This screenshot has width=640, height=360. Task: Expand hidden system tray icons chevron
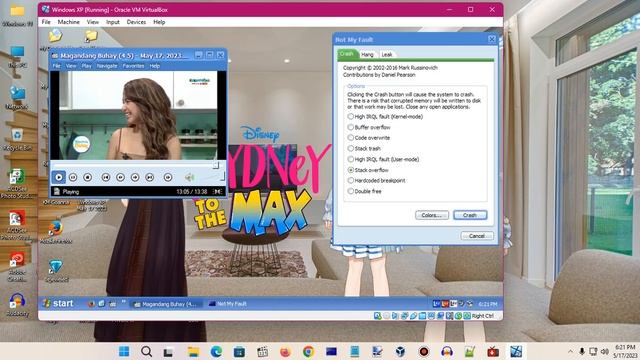click(x=570, y=351)
